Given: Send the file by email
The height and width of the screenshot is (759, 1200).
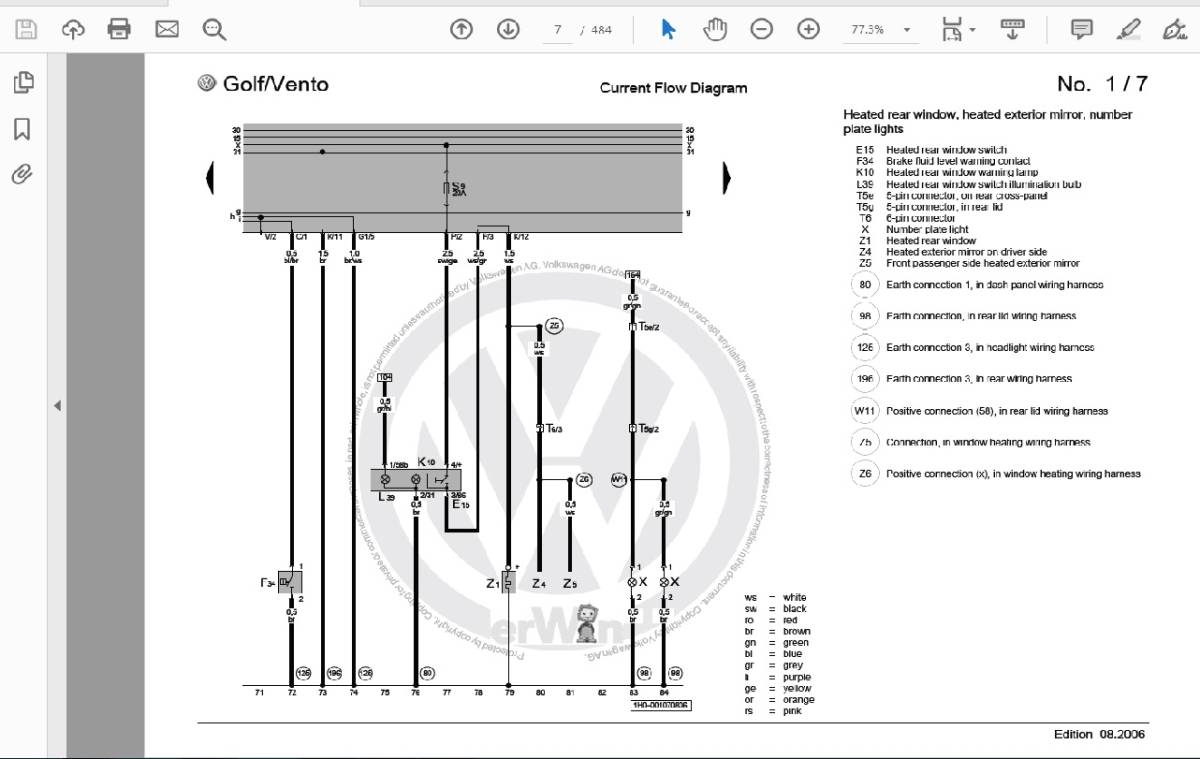Looking at the screenshot, I should pos(166,29).
